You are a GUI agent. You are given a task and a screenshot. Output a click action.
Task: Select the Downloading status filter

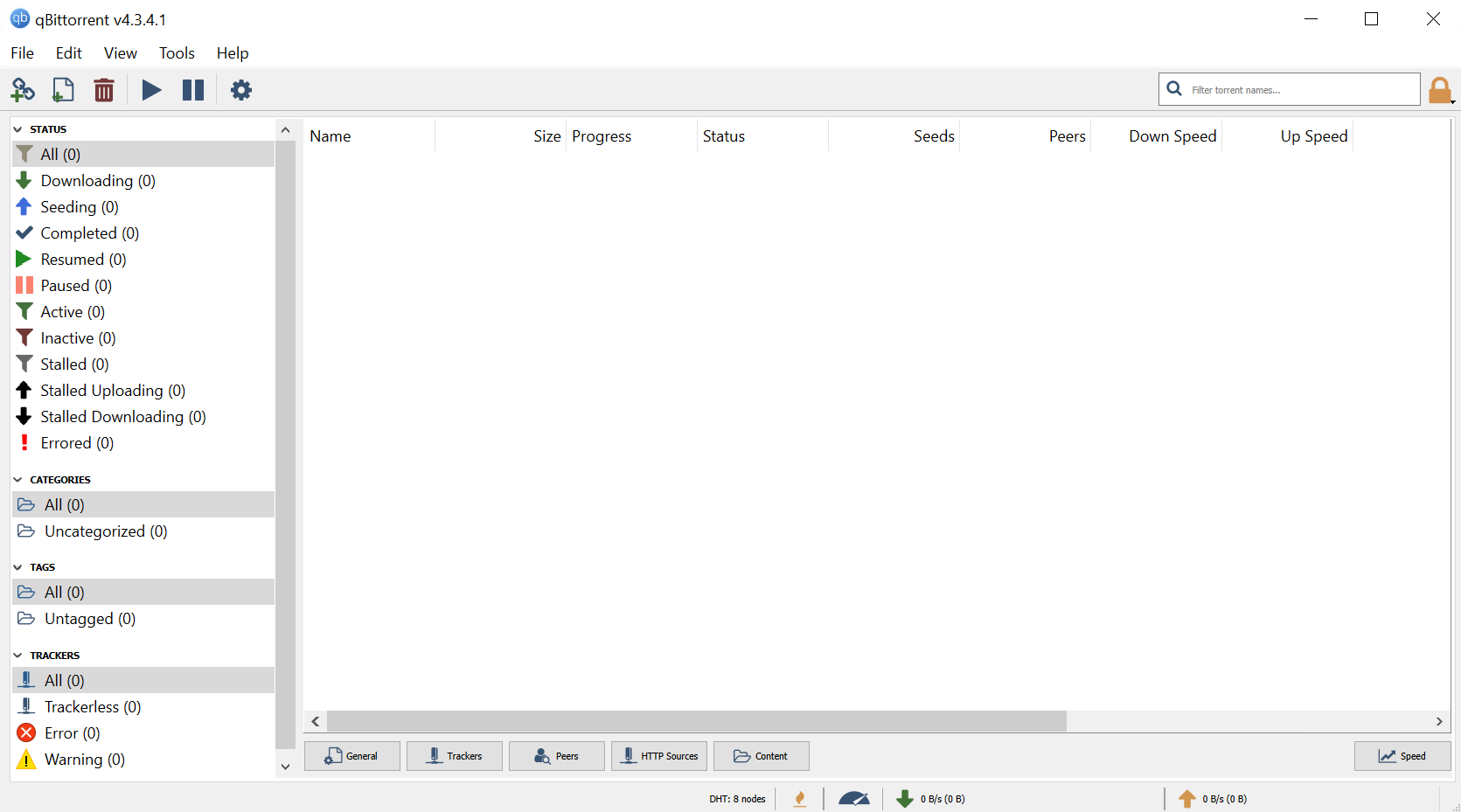click(x=143, y=181)
